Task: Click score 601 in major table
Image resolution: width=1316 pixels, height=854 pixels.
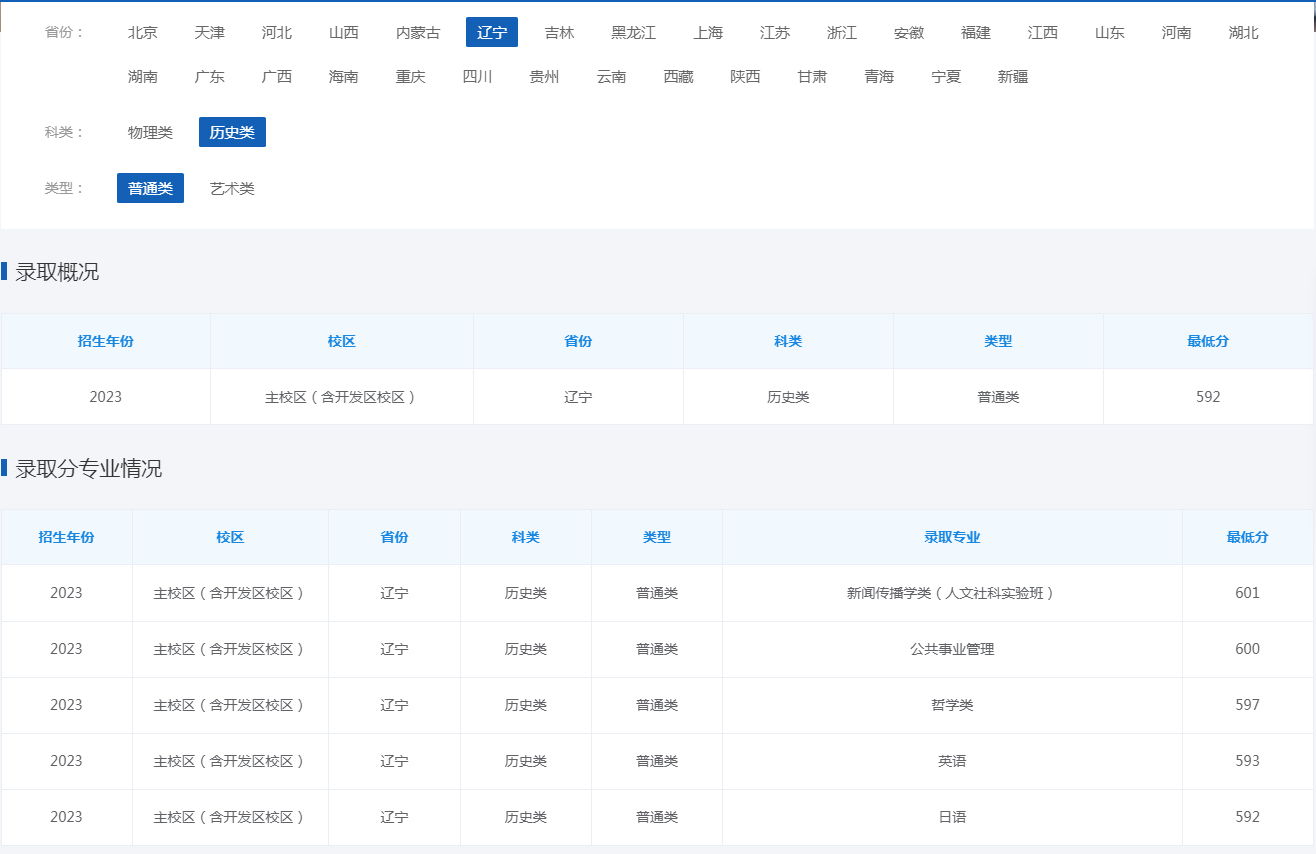Action: coord(1248,593)
